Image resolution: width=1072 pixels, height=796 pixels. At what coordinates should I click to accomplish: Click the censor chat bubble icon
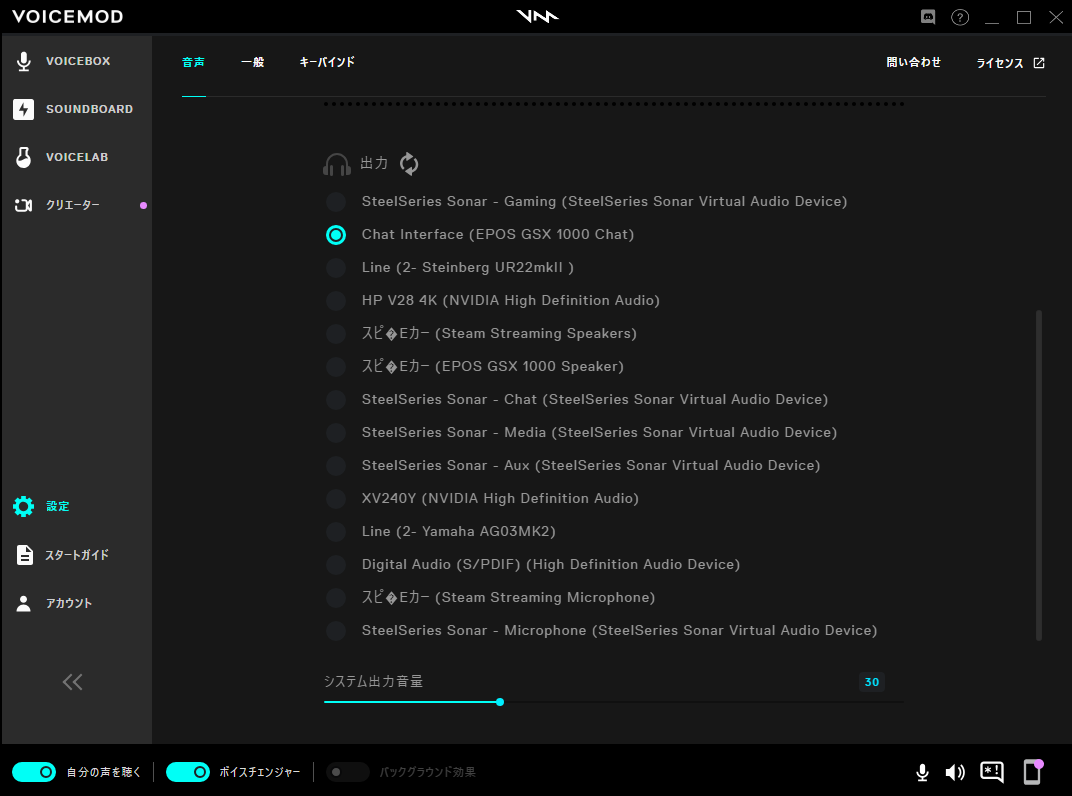pyautogui.click(x=992, y=772)
